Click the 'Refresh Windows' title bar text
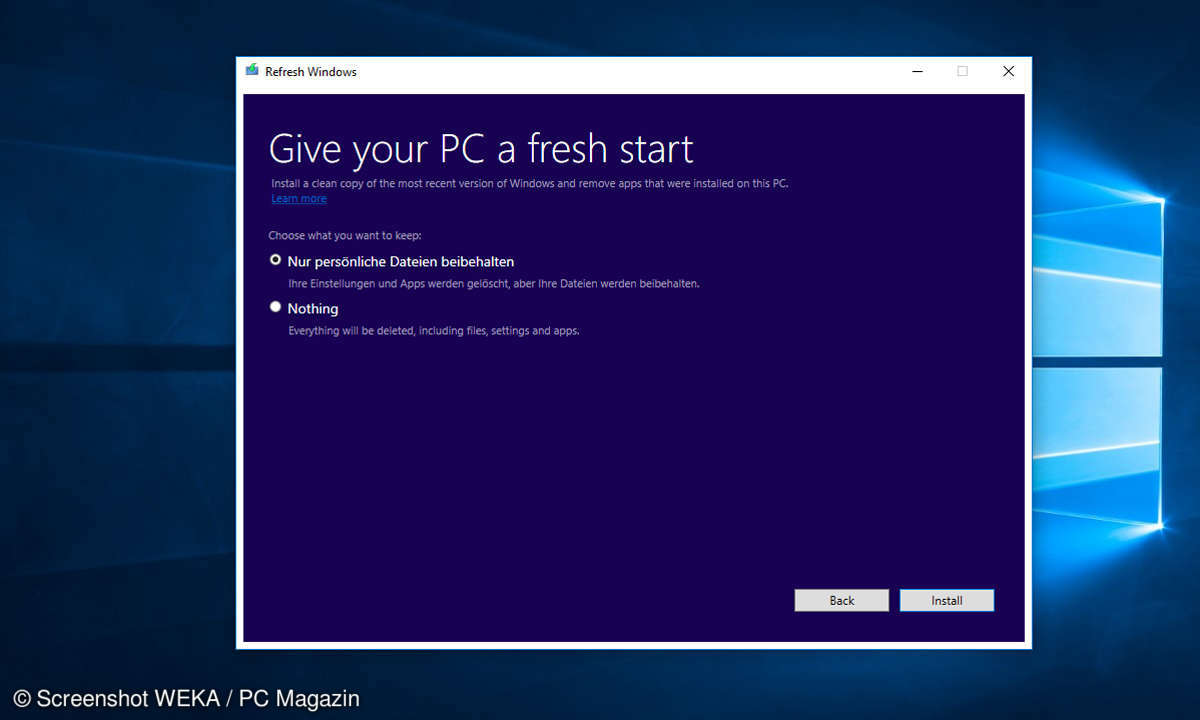 point(310,72)
